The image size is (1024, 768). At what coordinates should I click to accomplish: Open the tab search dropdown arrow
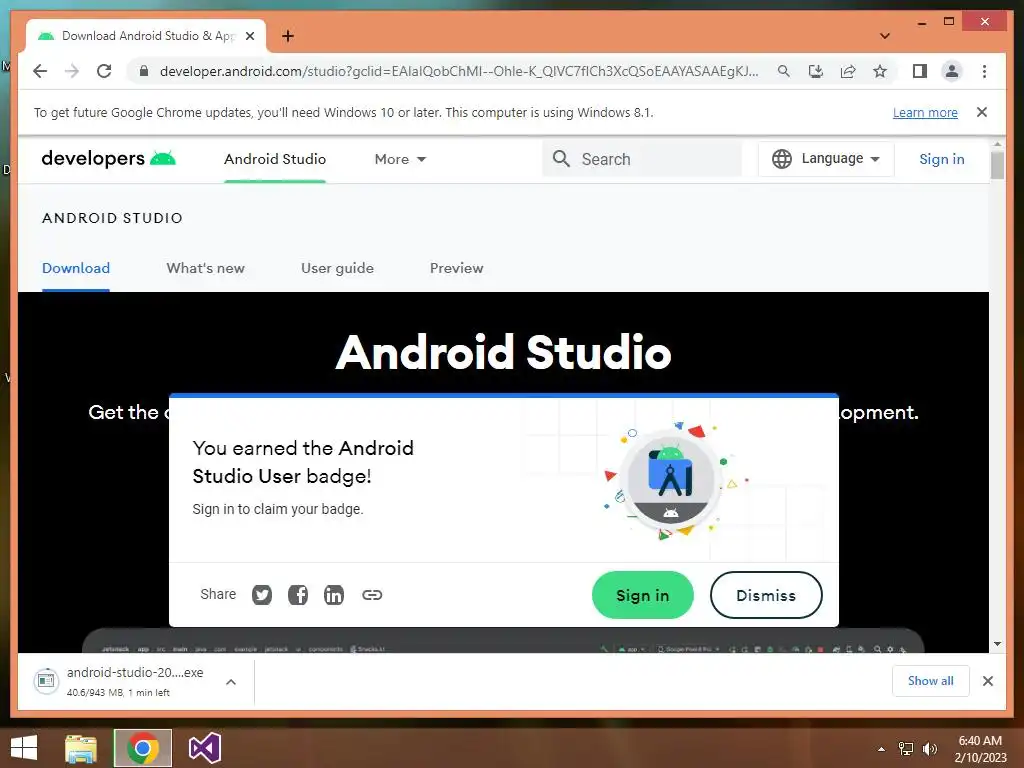[885, 36]
